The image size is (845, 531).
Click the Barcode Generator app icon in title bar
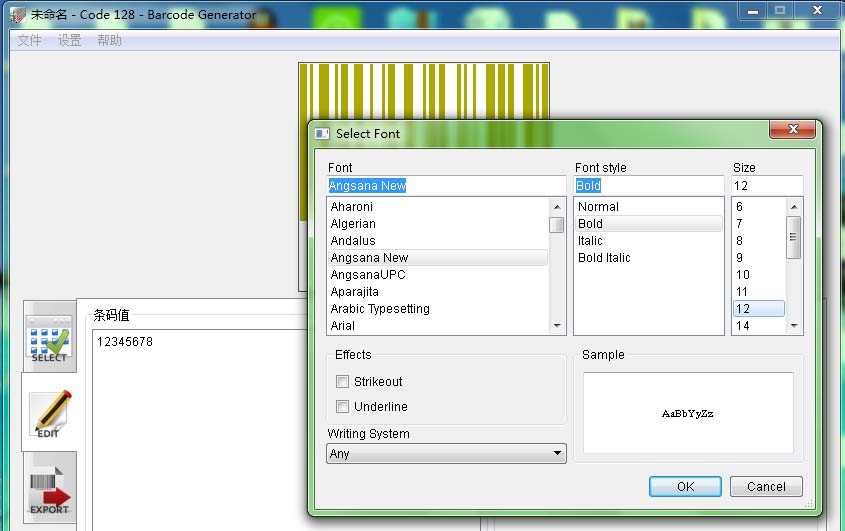[18, 15]
